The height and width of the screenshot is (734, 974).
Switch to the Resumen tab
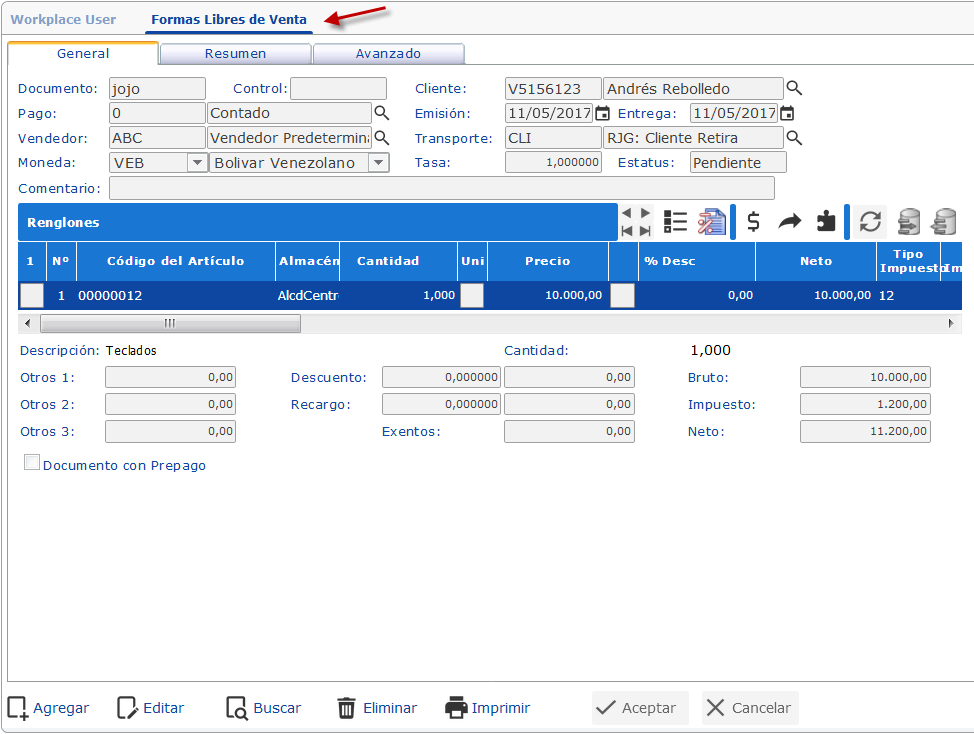(235, 54)
